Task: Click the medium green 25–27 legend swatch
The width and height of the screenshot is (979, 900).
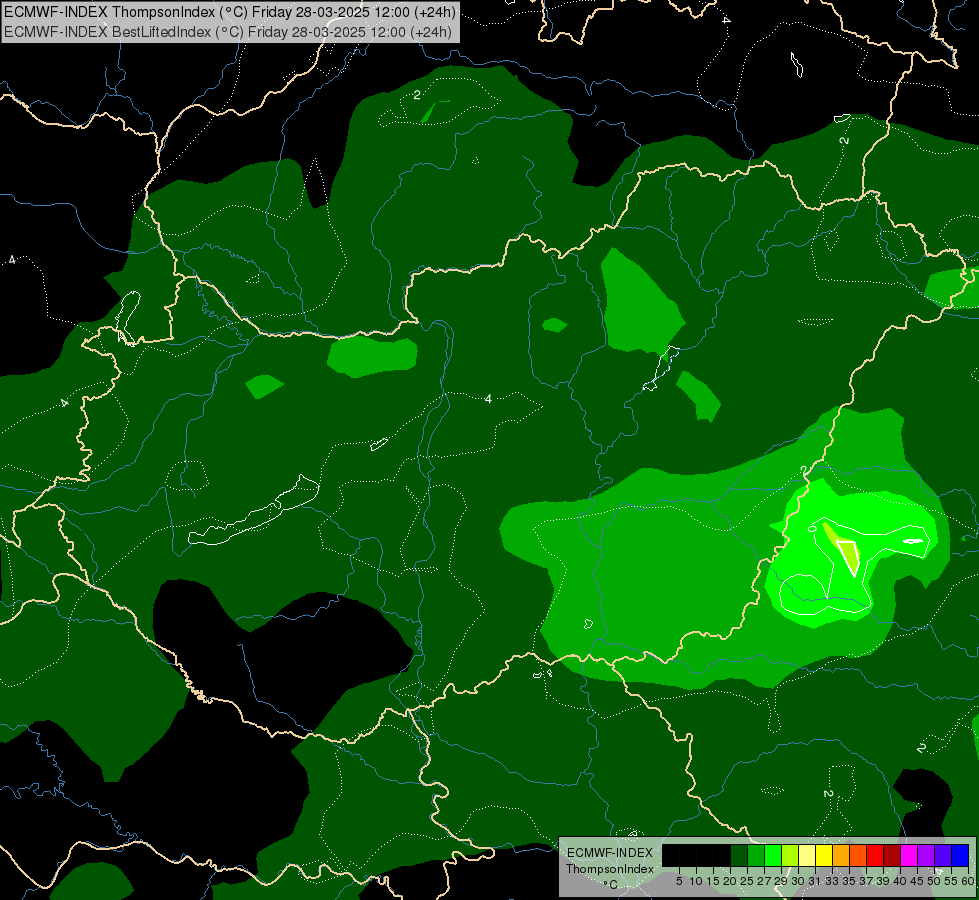Action: [x=756, y=855]
